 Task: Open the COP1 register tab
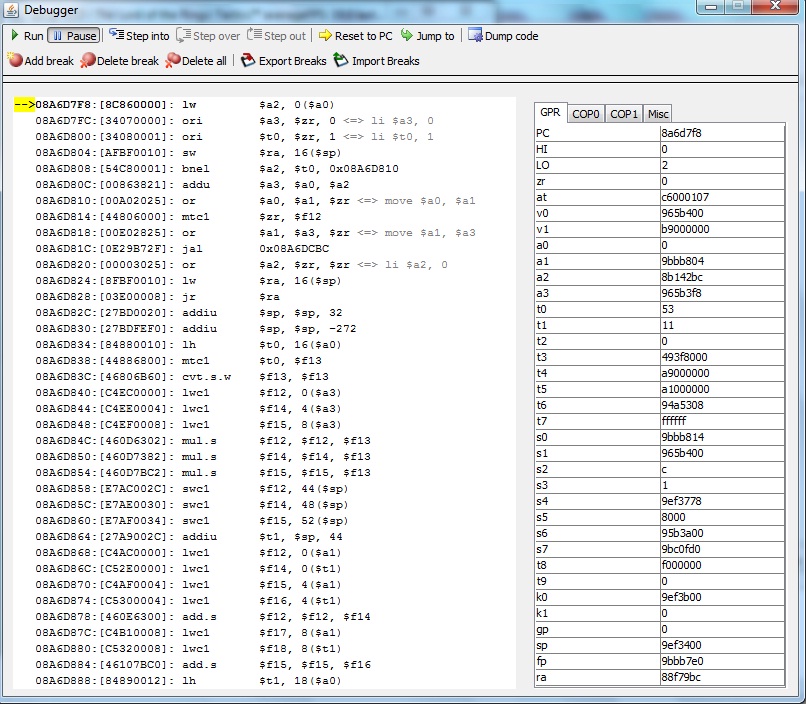tap(624, 114)
